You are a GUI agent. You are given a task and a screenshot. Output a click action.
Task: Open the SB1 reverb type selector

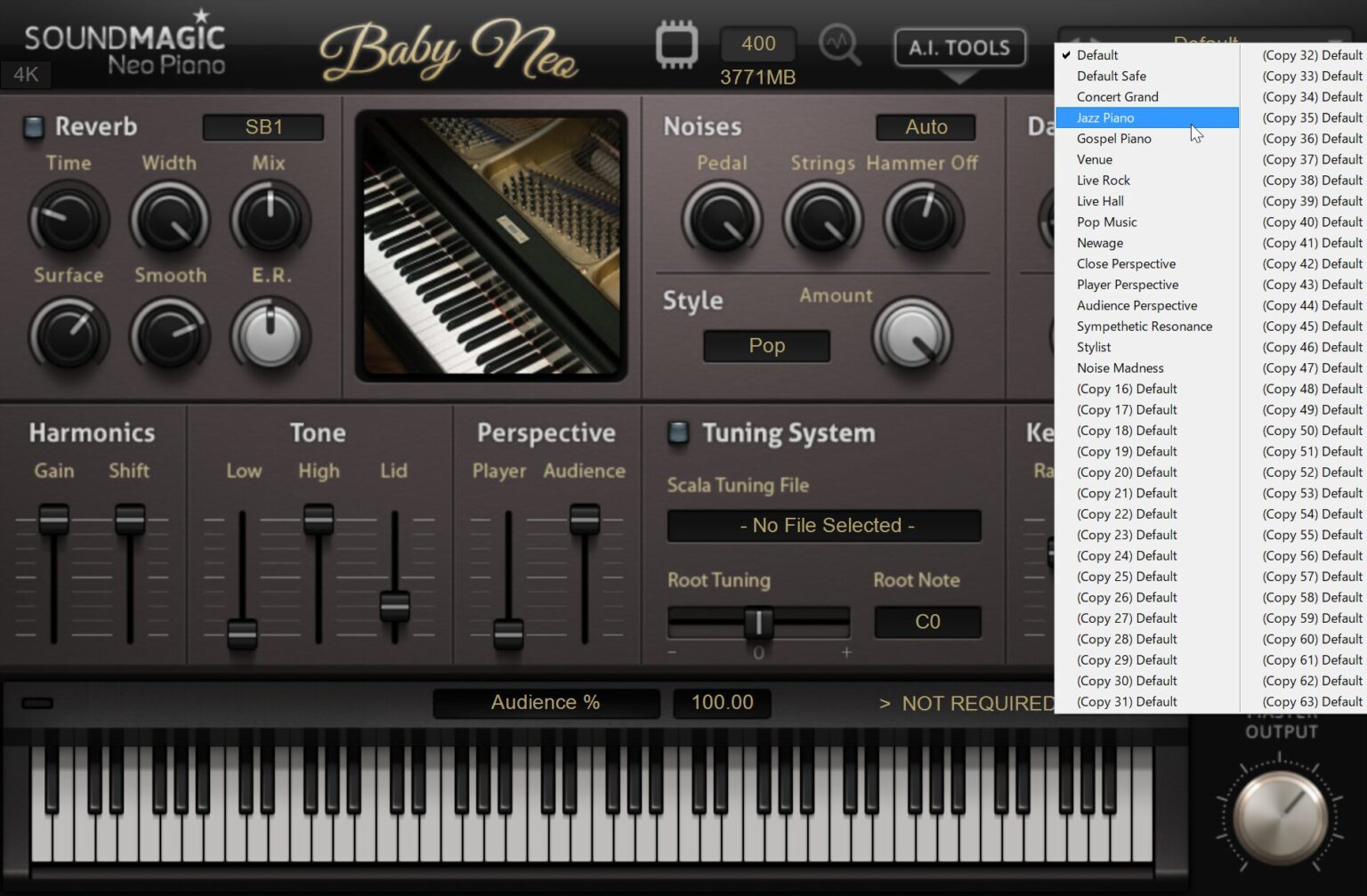(x=263, y=127)
